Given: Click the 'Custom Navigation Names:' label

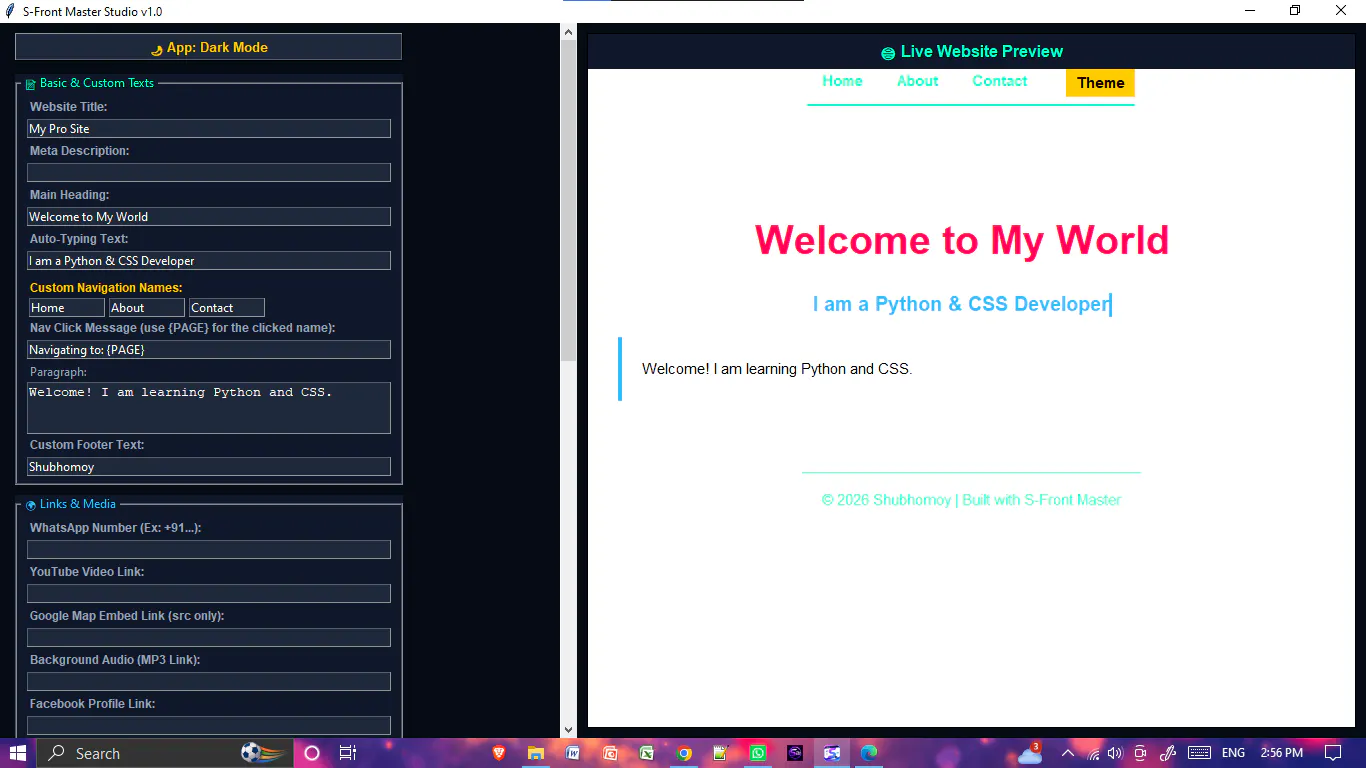Looking at the screenshot, I should point(106,288).
